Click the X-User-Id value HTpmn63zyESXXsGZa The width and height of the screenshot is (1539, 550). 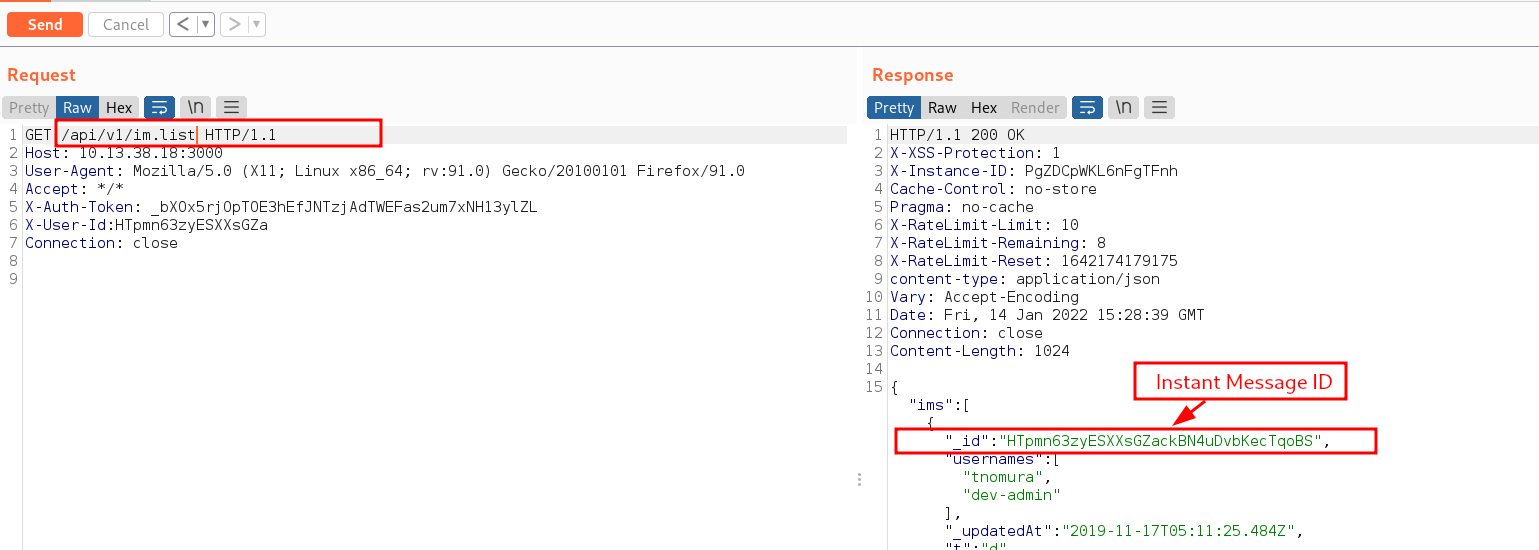pos(191,225)
